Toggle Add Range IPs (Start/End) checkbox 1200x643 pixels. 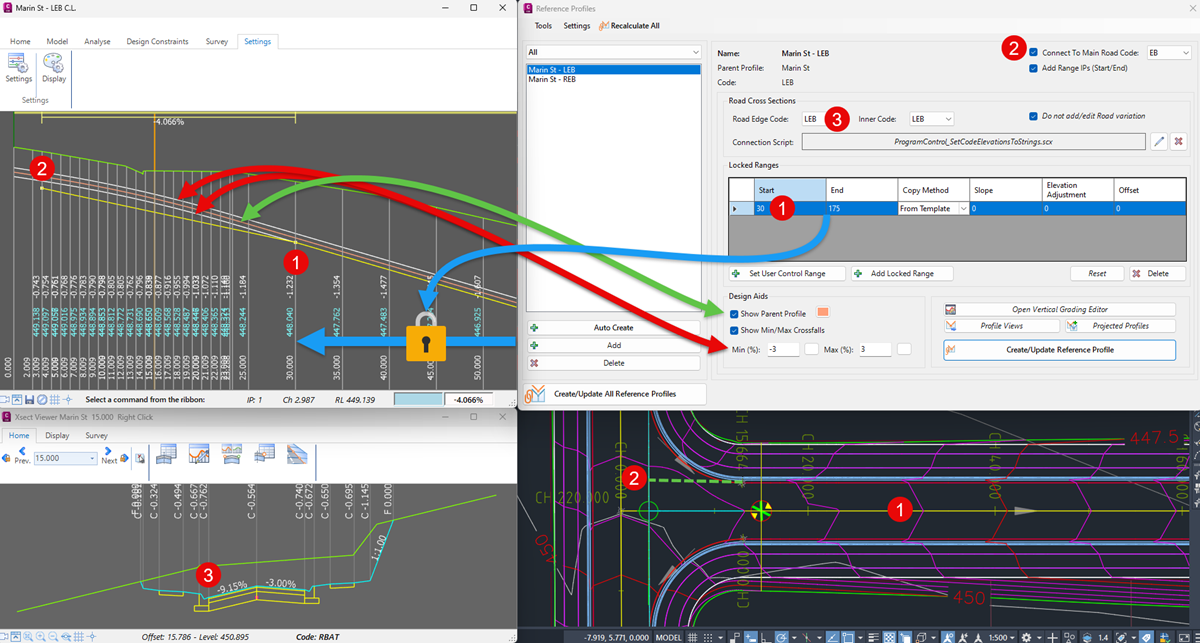tap(1034, 68)
